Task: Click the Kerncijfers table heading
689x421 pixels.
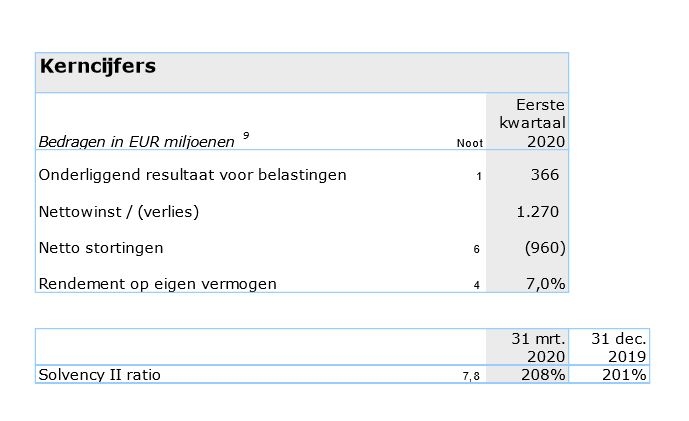Action: (97, 67)
